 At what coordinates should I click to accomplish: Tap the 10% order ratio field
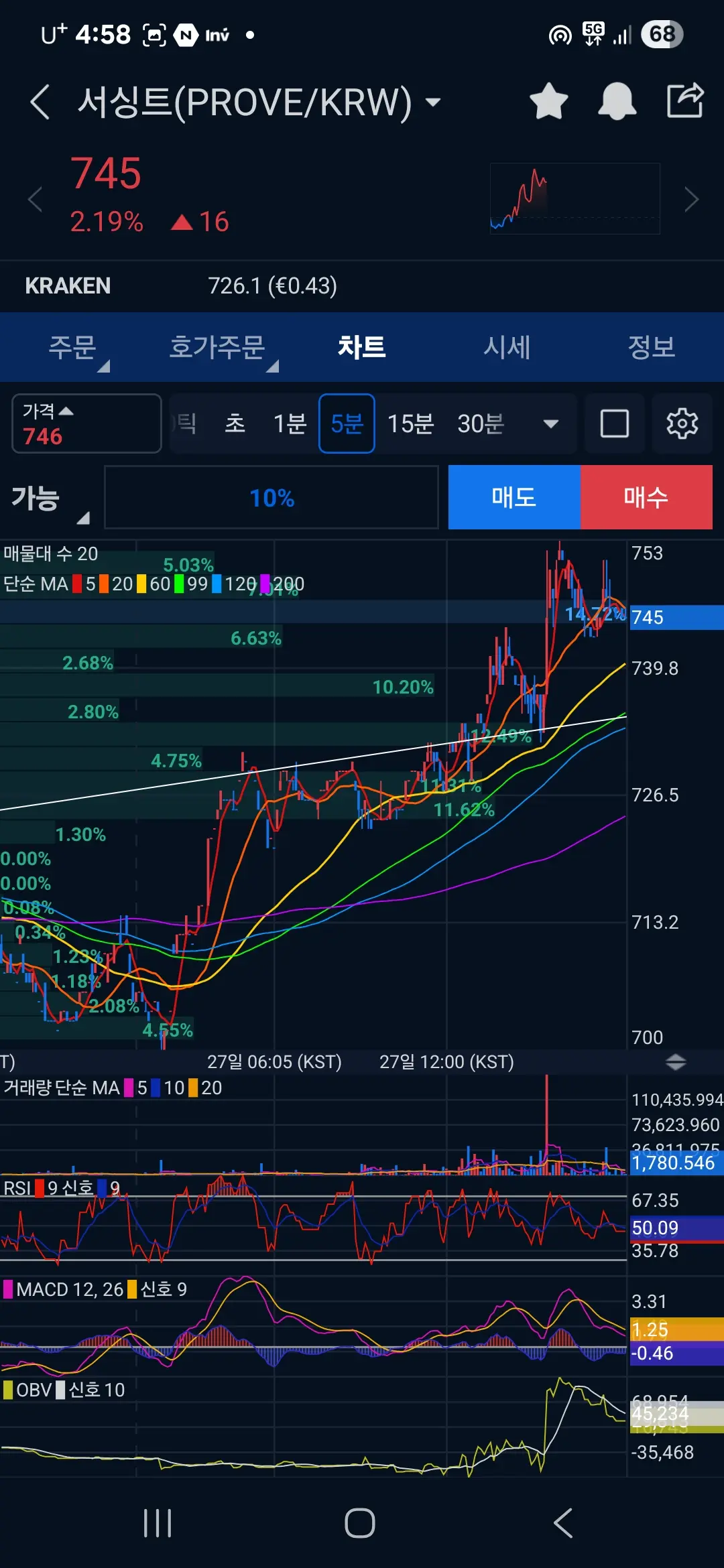(271, 498)
